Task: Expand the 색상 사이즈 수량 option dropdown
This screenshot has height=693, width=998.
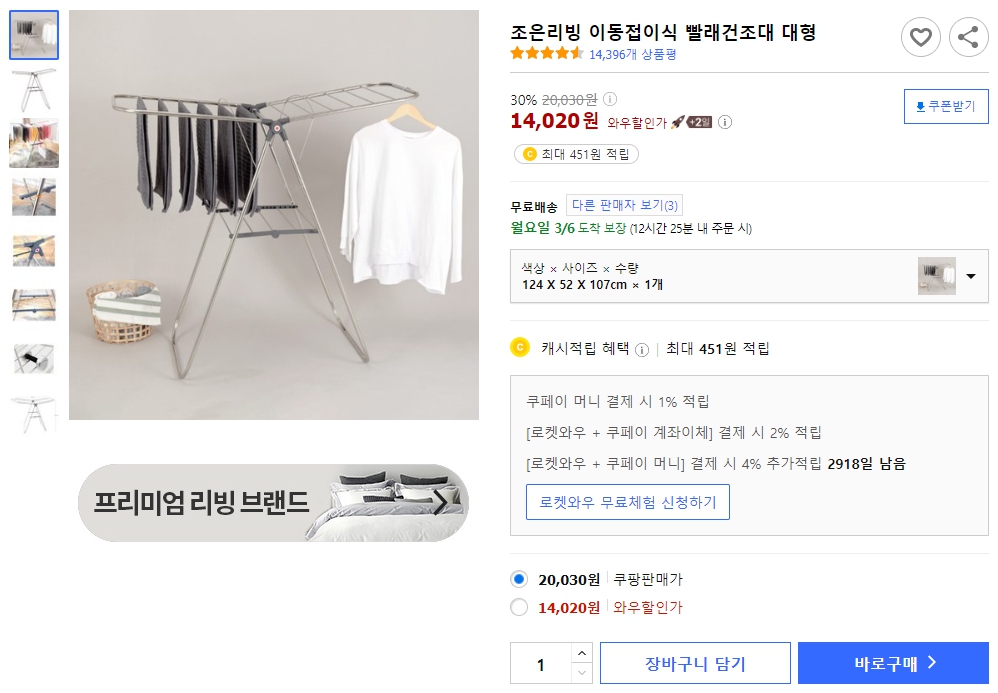Action: (x=971, y=278)
